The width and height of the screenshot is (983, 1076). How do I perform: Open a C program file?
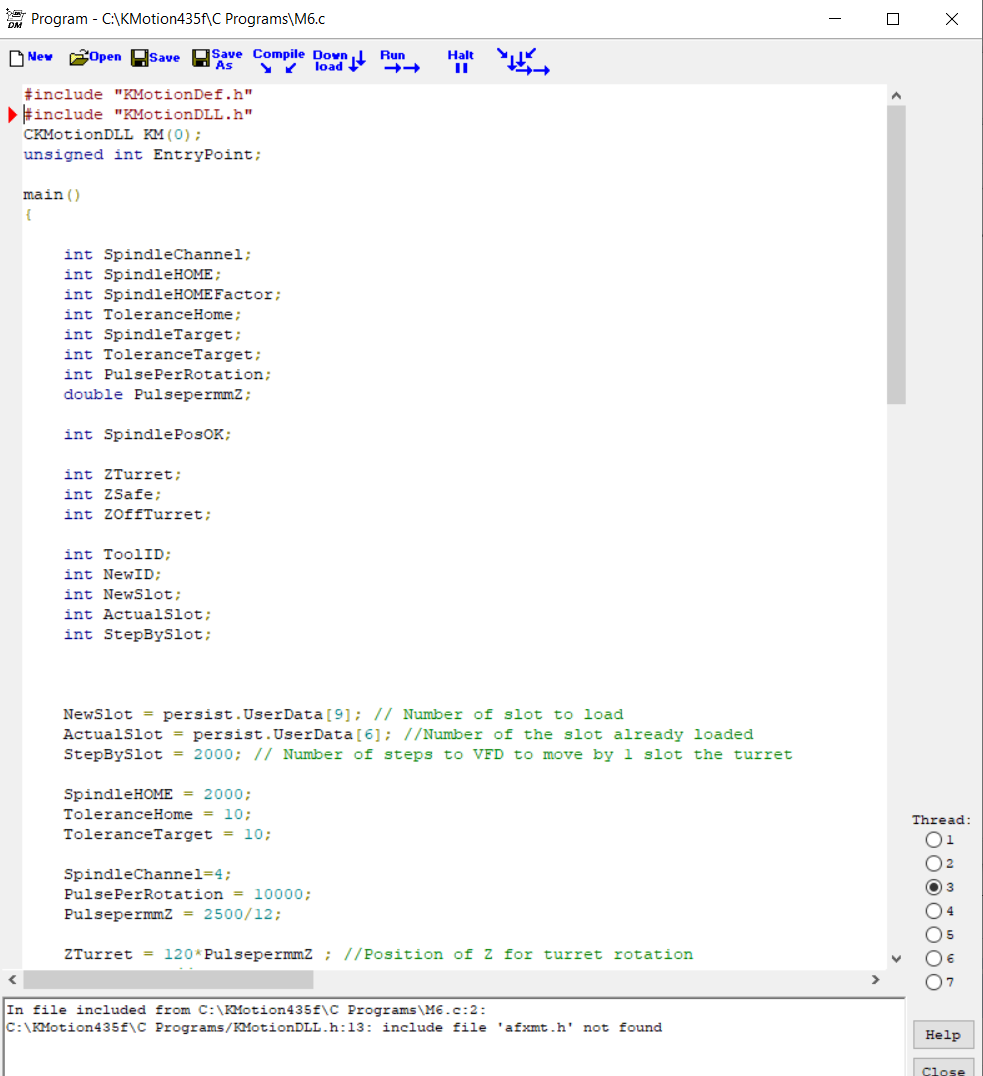(95, 58)
